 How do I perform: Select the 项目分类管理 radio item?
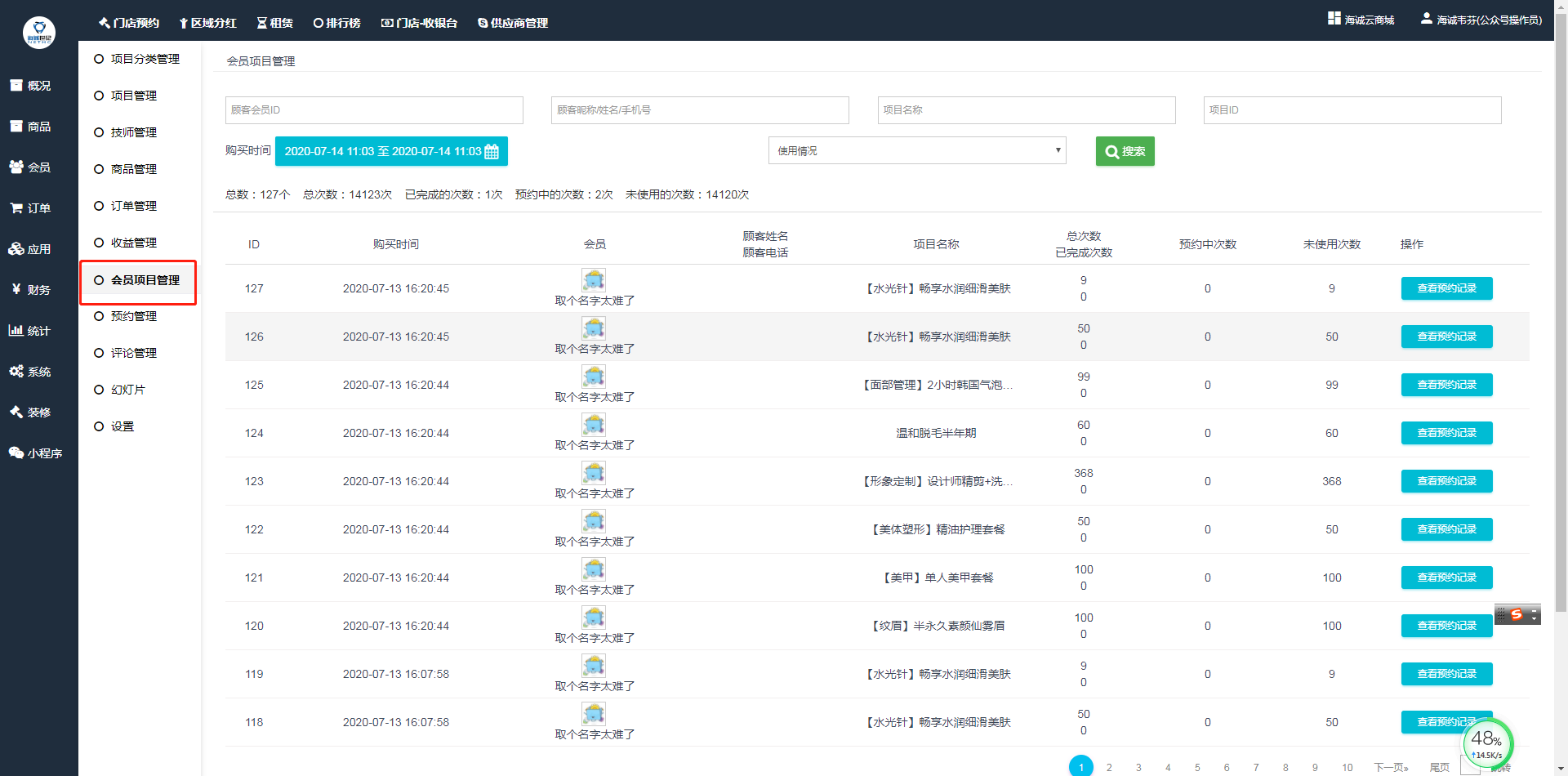click(99, 59)
